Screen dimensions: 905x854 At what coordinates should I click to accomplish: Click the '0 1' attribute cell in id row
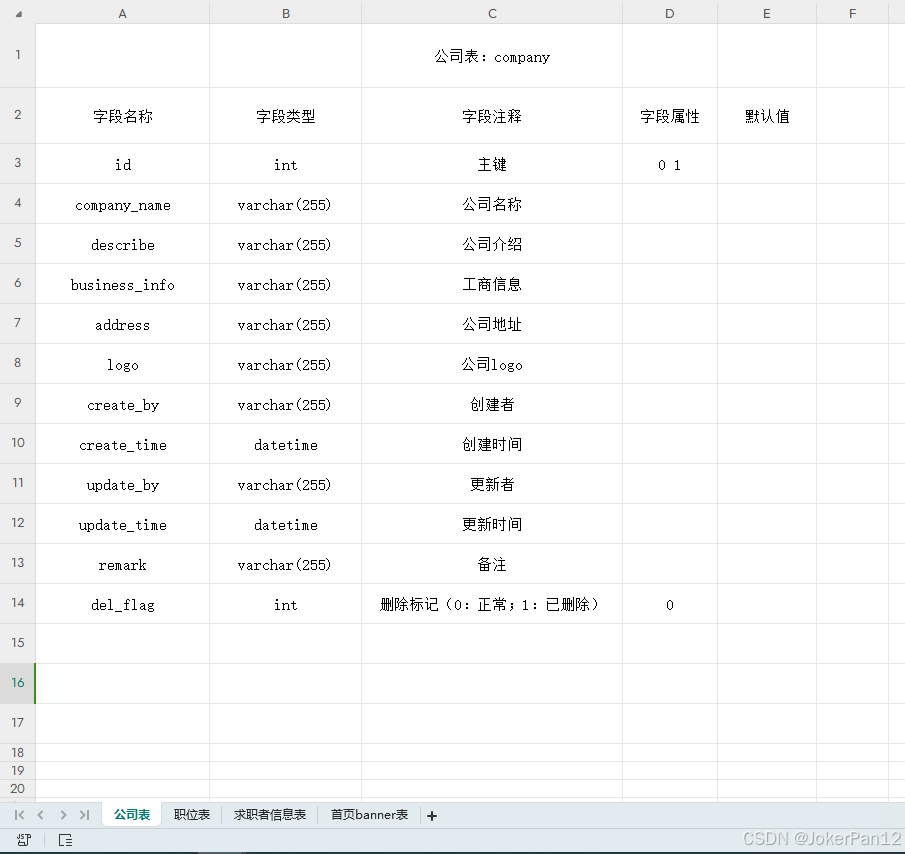pyautogui.click(x=670, y=164)
